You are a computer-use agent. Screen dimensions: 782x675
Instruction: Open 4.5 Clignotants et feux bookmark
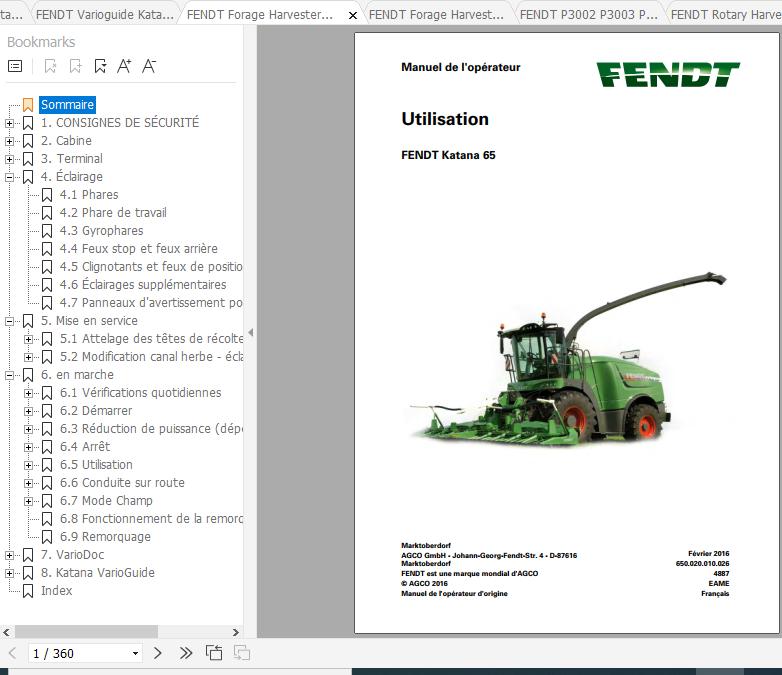(151, 266)
